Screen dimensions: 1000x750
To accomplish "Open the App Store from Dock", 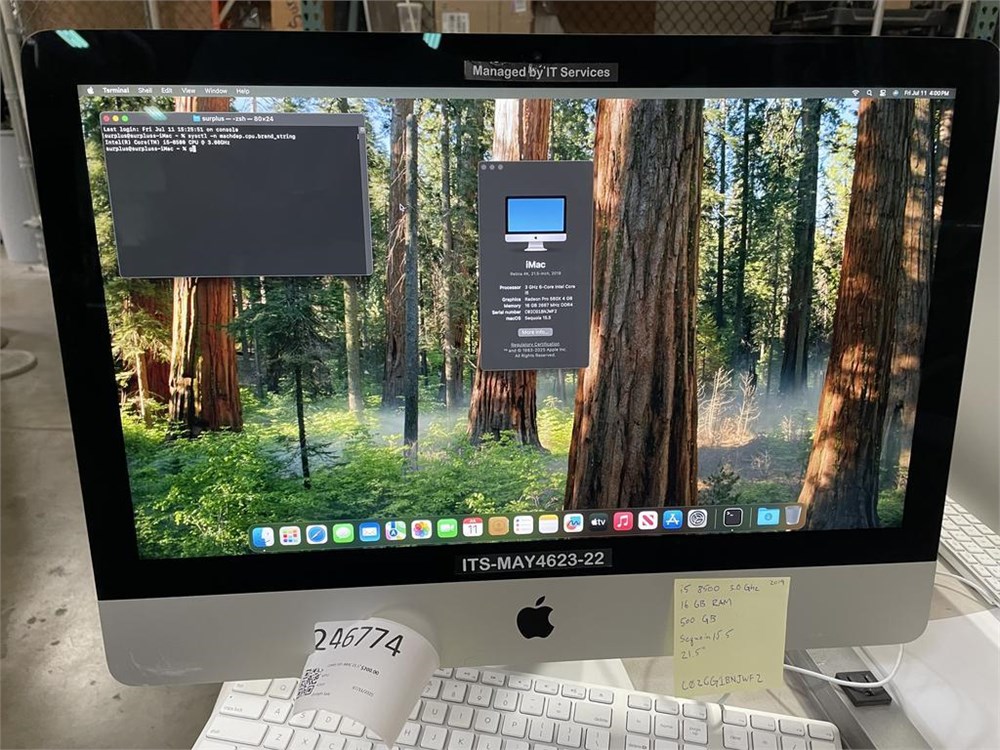I will [672, 520].
